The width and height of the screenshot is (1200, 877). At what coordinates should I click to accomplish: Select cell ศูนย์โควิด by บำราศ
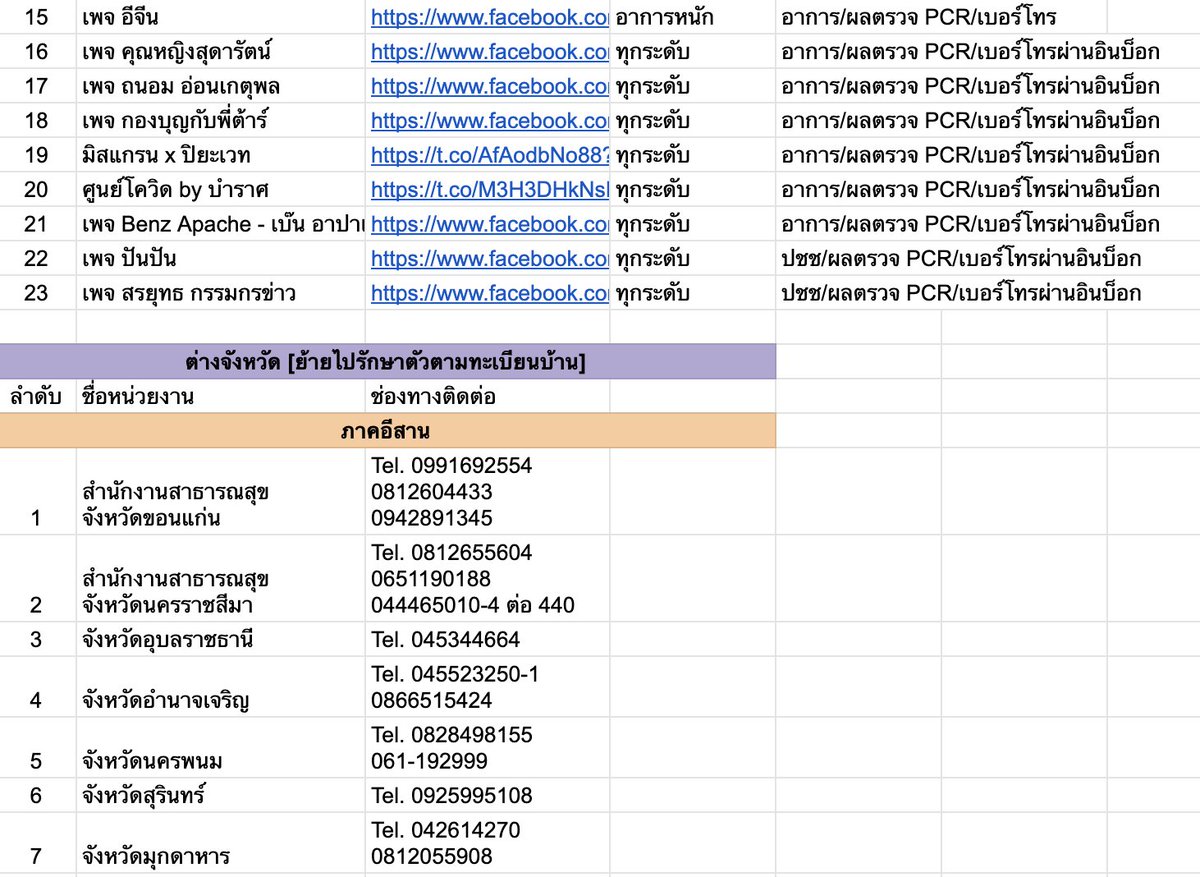coord(221,189)
